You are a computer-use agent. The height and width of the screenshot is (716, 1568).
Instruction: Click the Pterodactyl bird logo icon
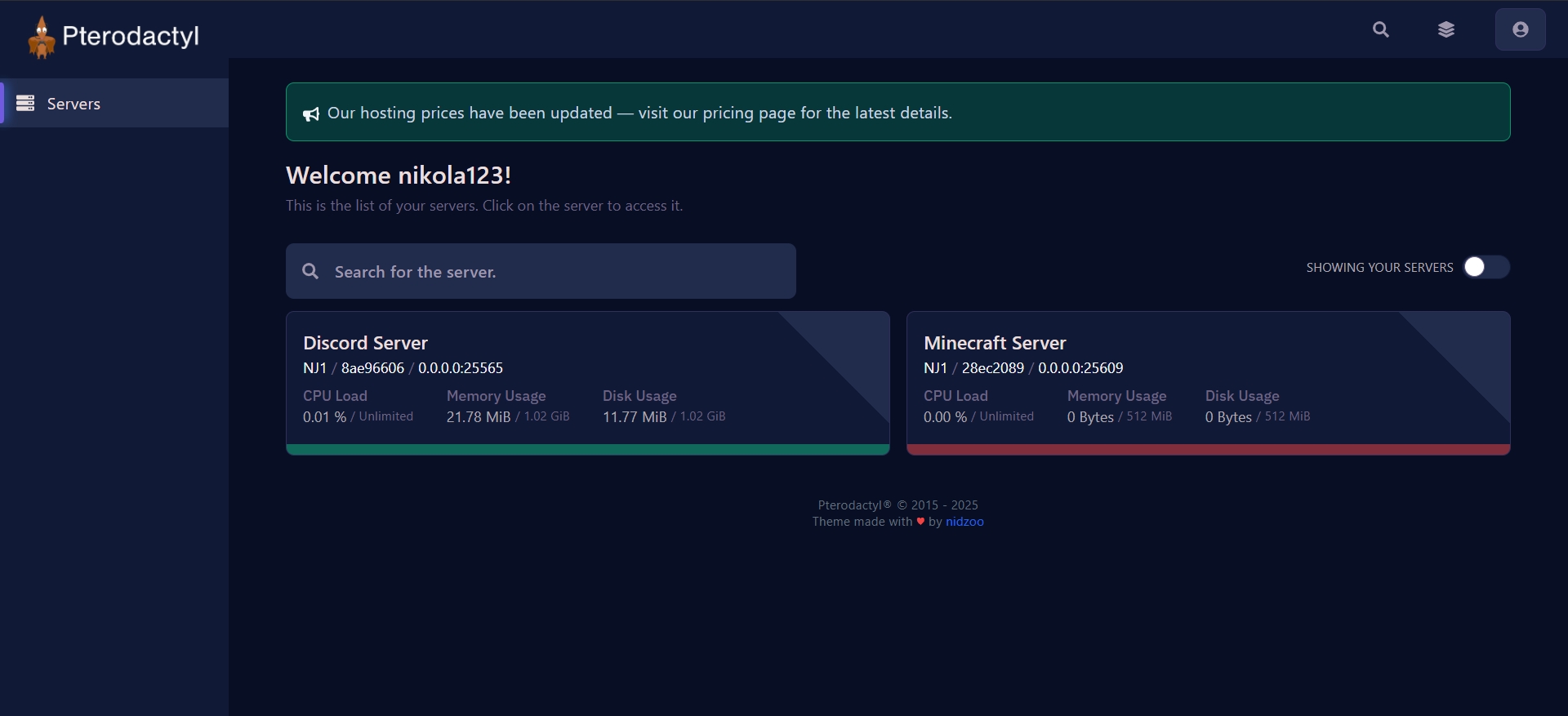tap(41, 38)
